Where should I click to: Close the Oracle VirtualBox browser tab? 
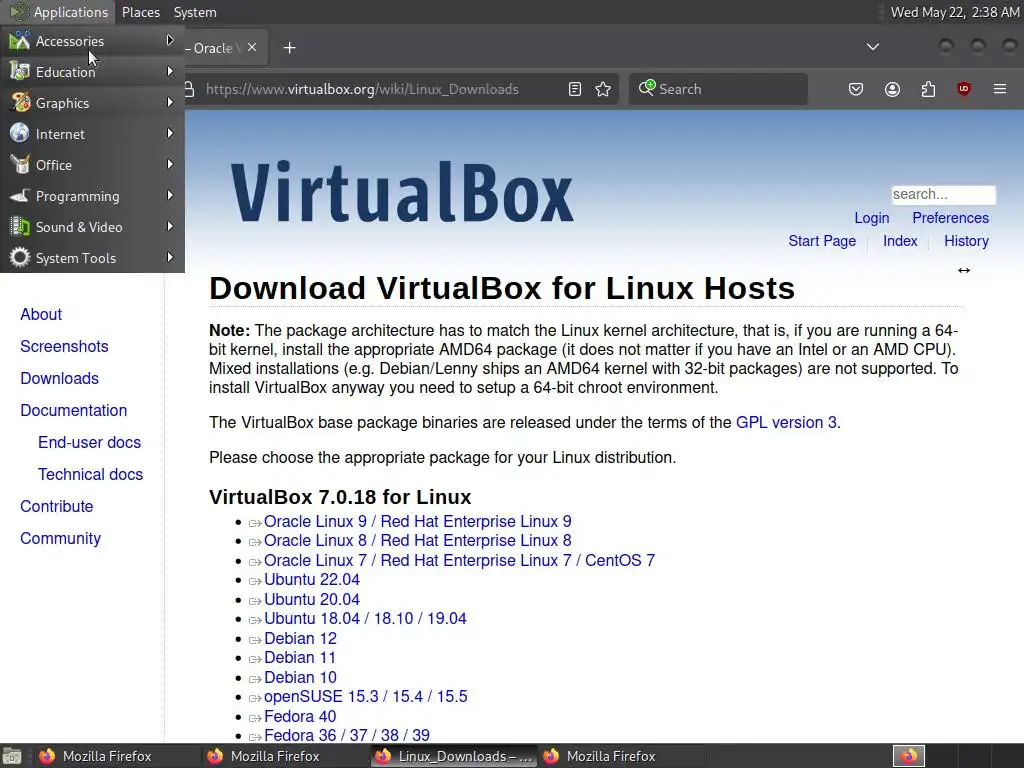coord(252,47)
